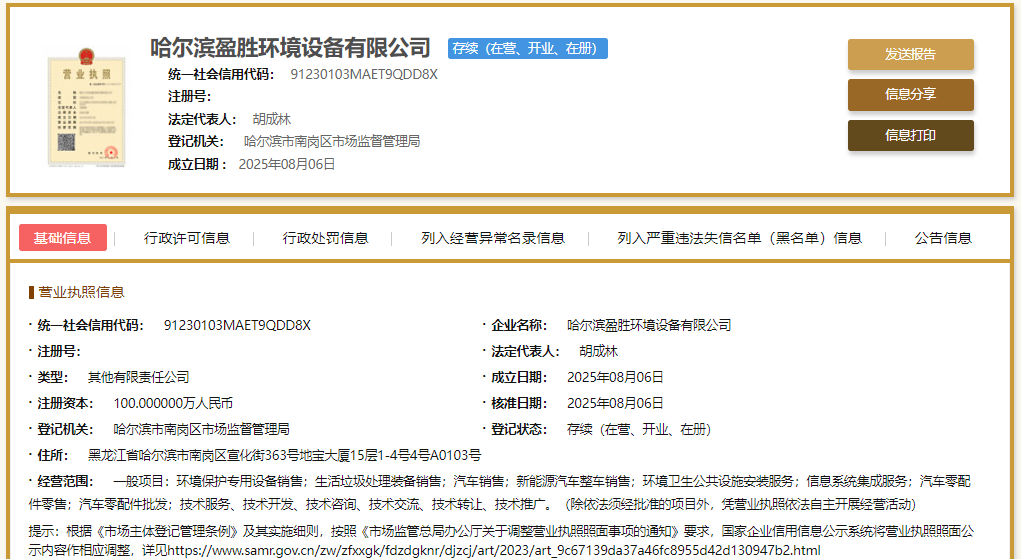The width and height of the screenshot is (1021, 559).
Task: Switch to the 行政许可信息 tab
Action: pyautogui.click(x=187, y=238)
